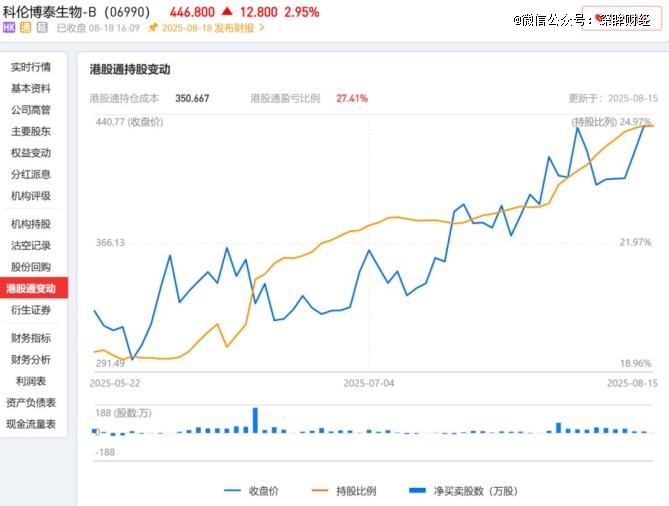Toggle the 净买卖股数 bar legend
The image size is (669, 506).
tap(463, 491)
